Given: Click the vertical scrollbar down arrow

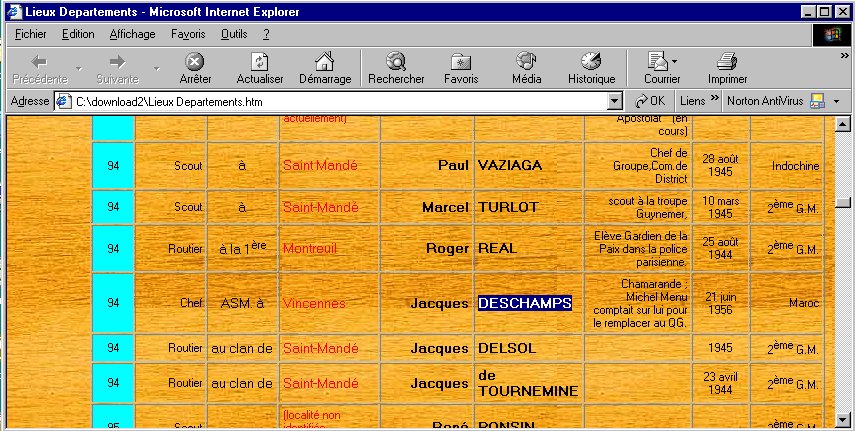Looking at the screenshot, I should click(x=844, y=420).
